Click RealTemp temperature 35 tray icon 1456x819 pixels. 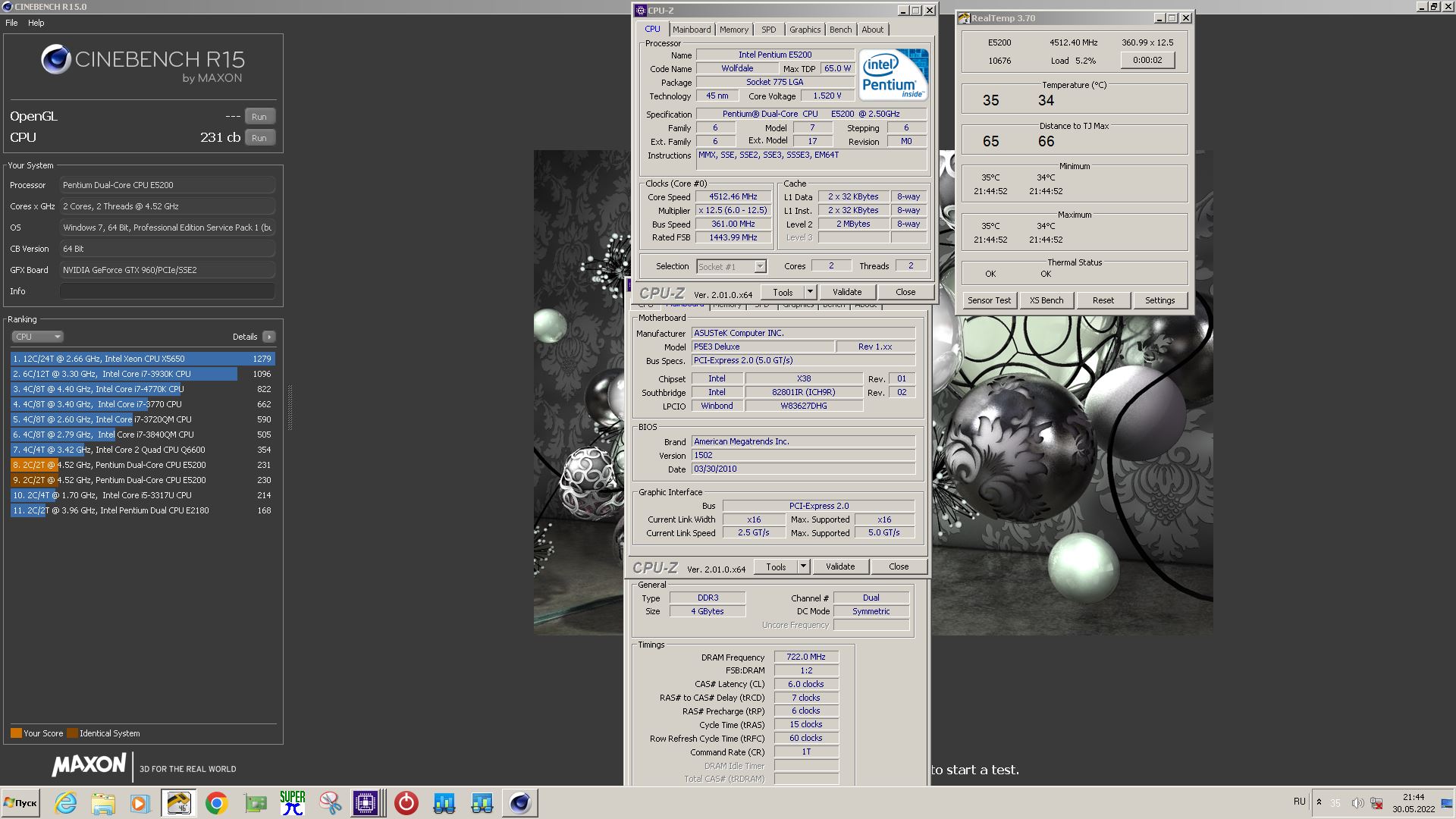point(1336,803)
